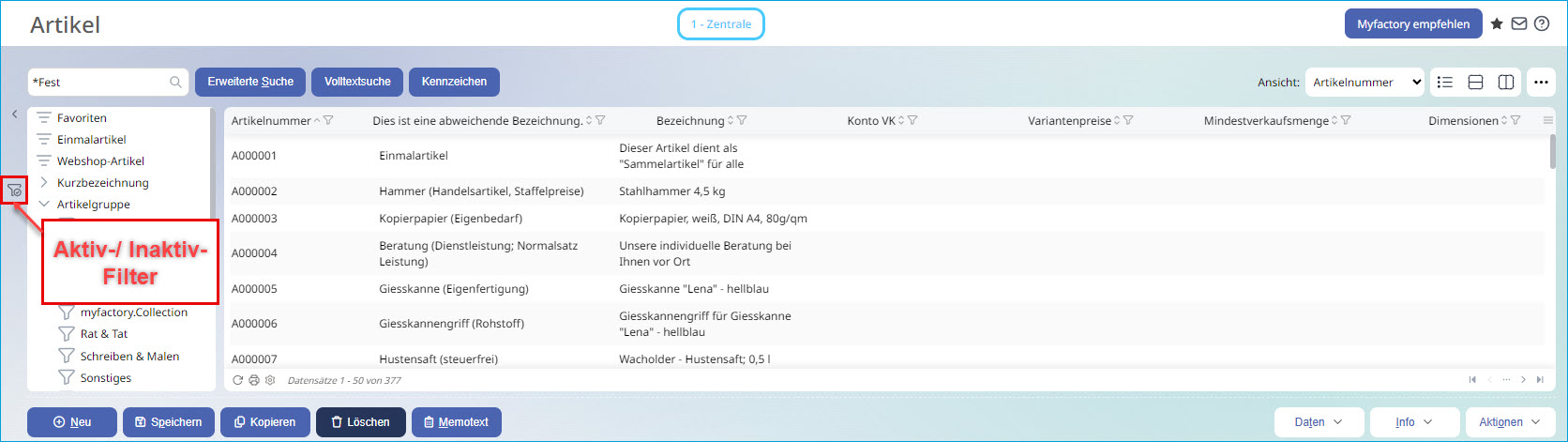The image size is (1568, 442).
Task: Click the Speichern button
Action: tap(169, 422)
